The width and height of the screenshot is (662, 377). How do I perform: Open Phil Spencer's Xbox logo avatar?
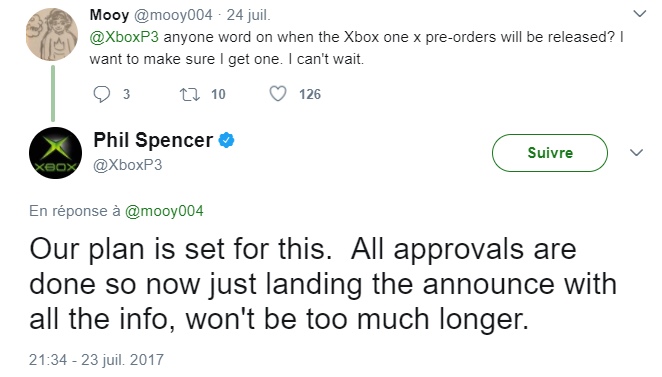55,153
